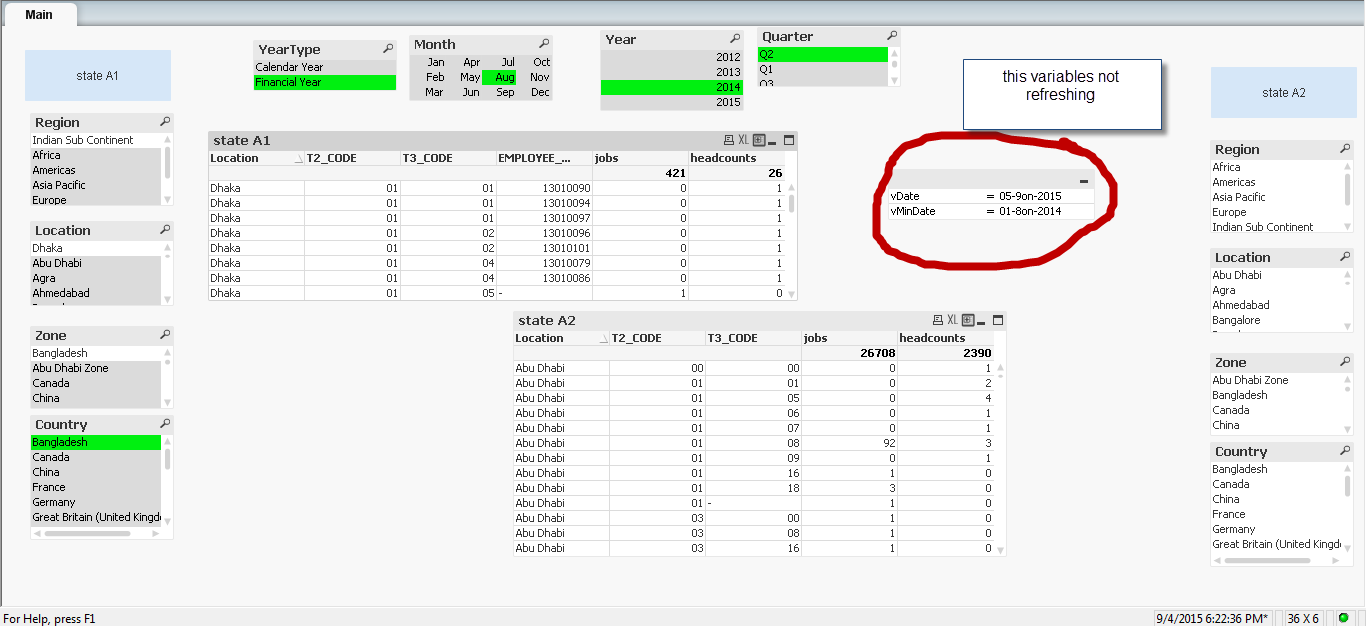Open search in Region list under state A1
Image resolution: width=1366 pixels, height=626 pixels.
tap(165, 122)
